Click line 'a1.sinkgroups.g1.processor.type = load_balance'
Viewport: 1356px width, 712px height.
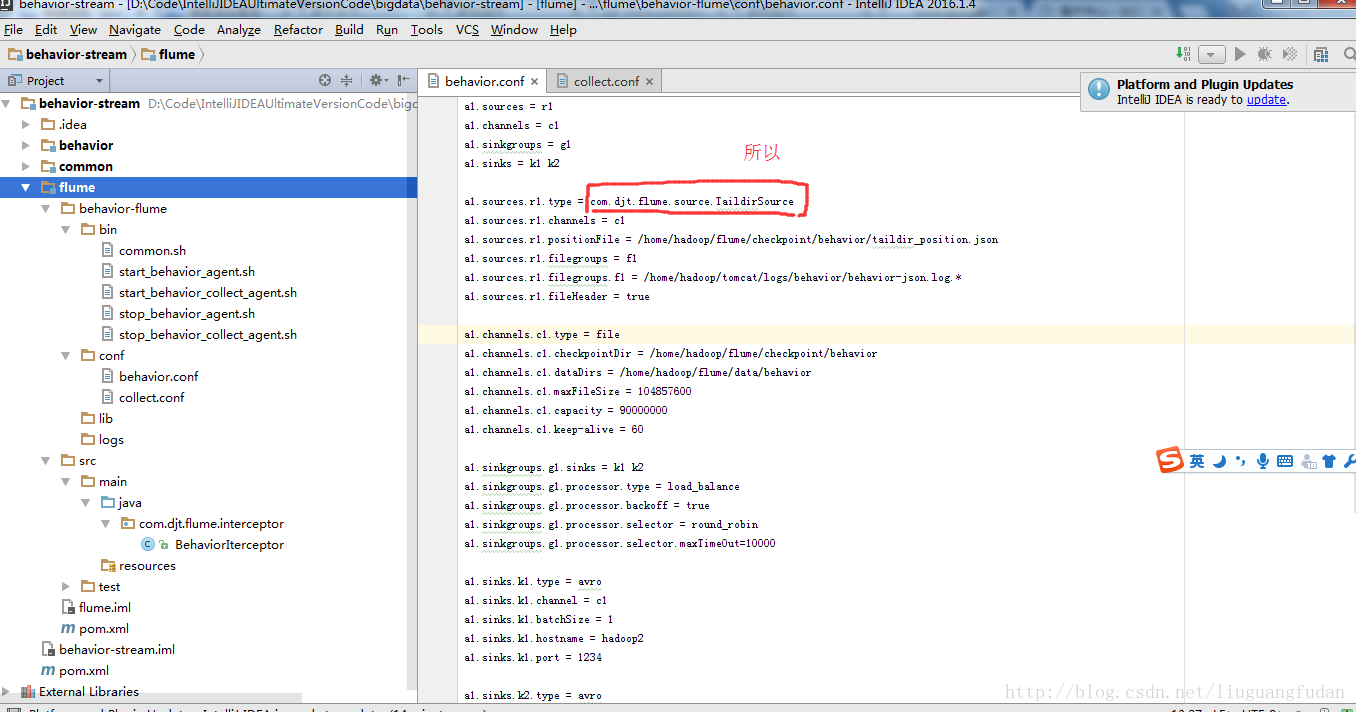602,486
